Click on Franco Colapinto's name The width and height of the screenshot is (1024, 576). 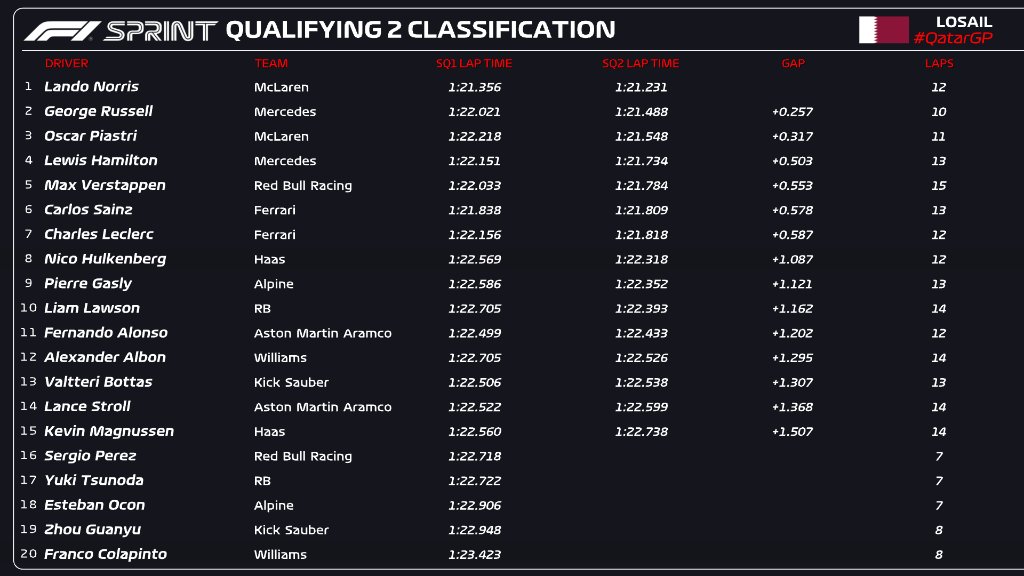pos(105,554)
